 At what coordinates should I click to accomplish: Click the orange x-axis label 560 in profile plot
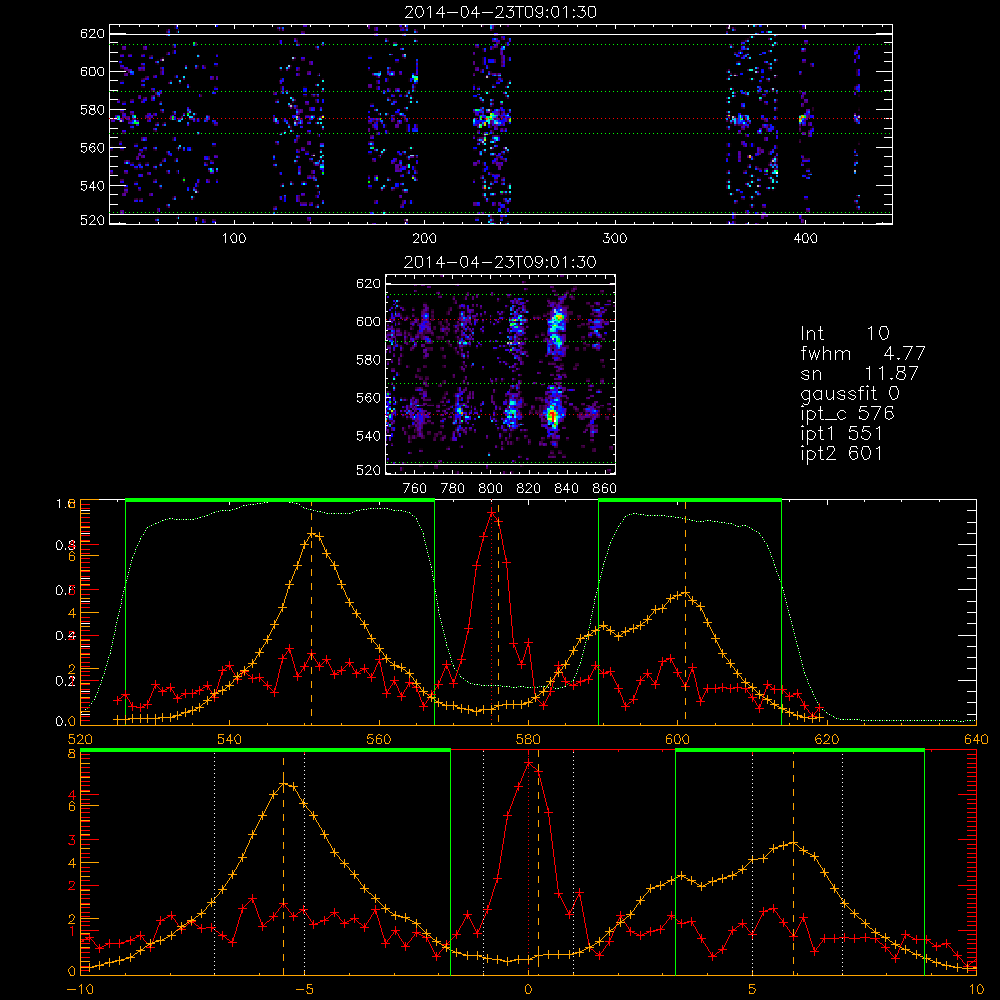(x=379, y=739)
